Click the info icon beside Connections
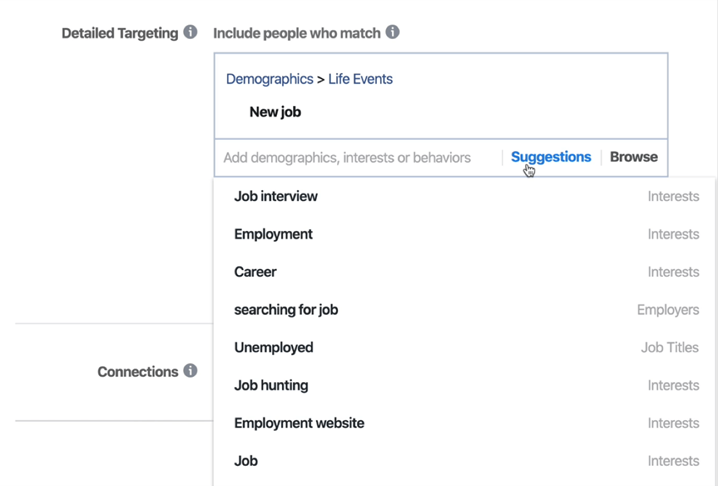The image size is (718, 486). 190,371
